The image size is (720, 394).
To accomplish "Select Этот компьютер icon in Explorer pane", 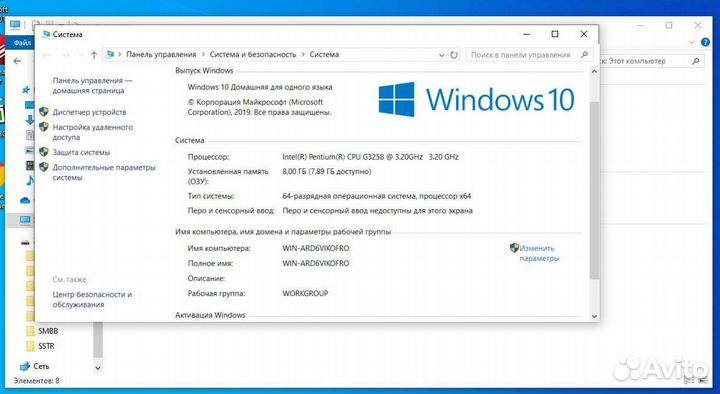I will [25, 220].
